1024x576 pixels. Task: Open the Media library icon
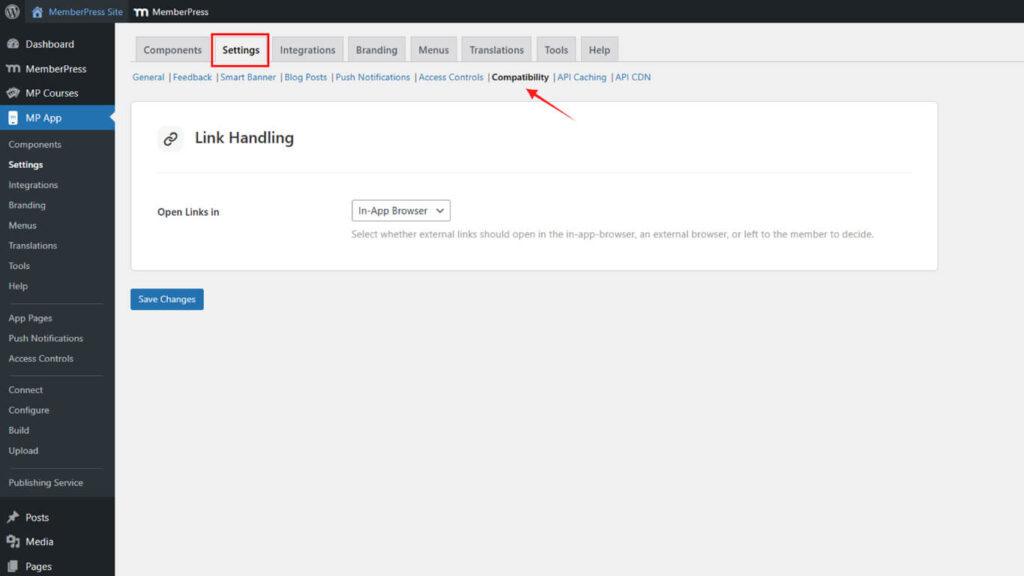click(13, 541)
